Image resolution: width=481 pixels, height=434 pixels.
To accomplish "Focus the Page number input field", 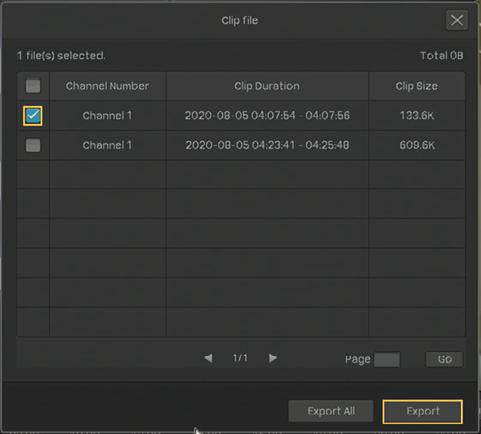I will (x=387, y=360).
